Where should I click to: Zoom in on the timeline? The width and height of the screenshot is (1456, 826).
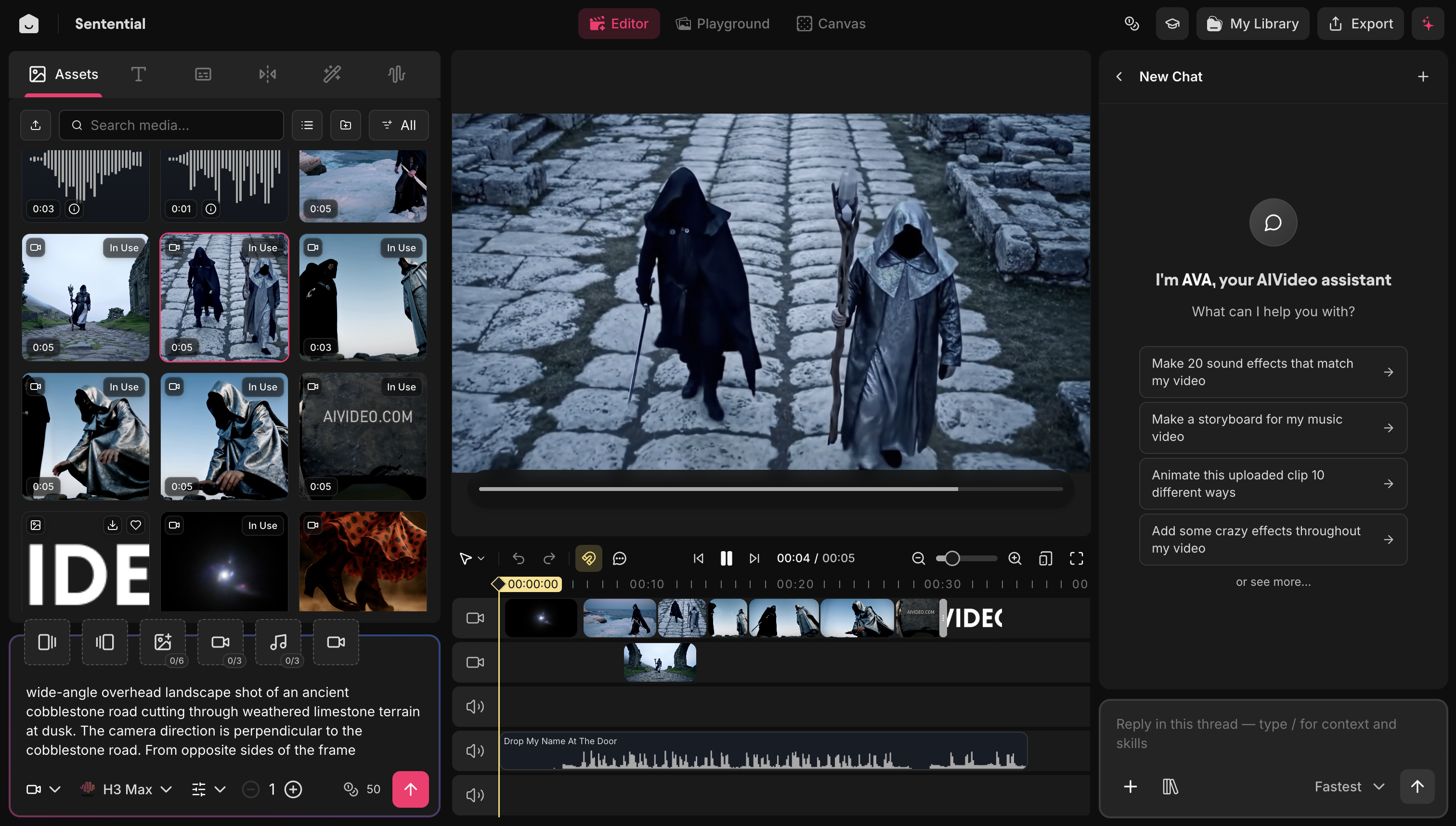(x=1015, y=558)
